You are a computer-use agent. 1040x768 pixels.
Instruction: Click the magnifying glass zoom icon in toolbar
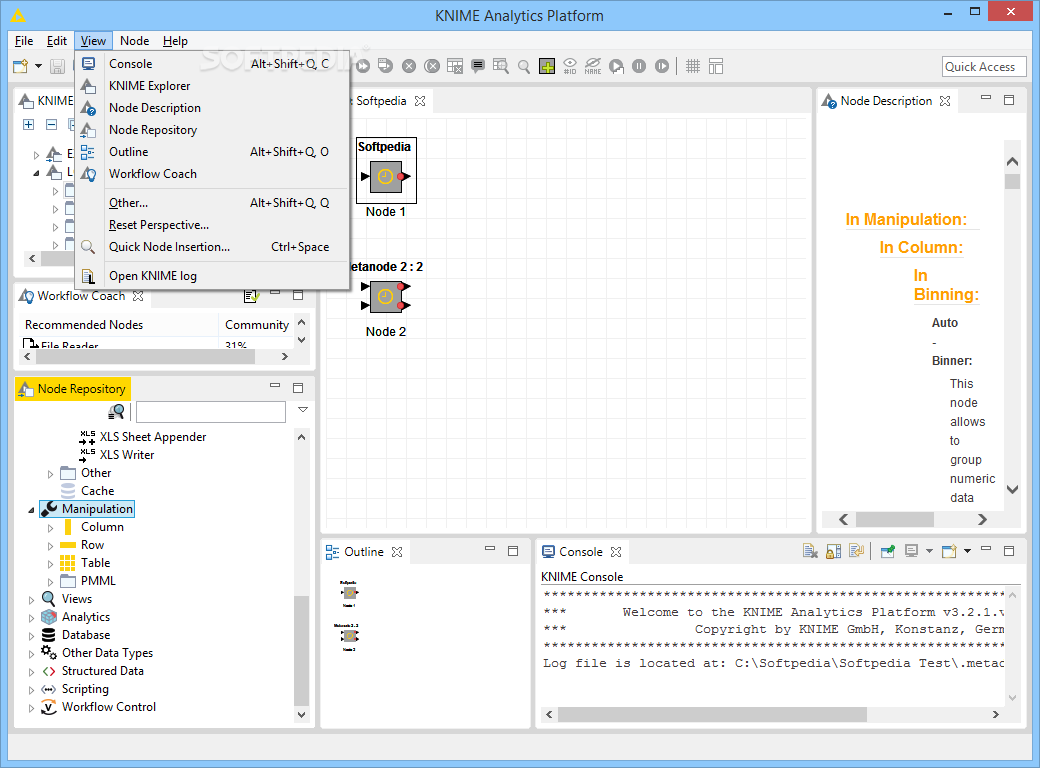(524, 66)
